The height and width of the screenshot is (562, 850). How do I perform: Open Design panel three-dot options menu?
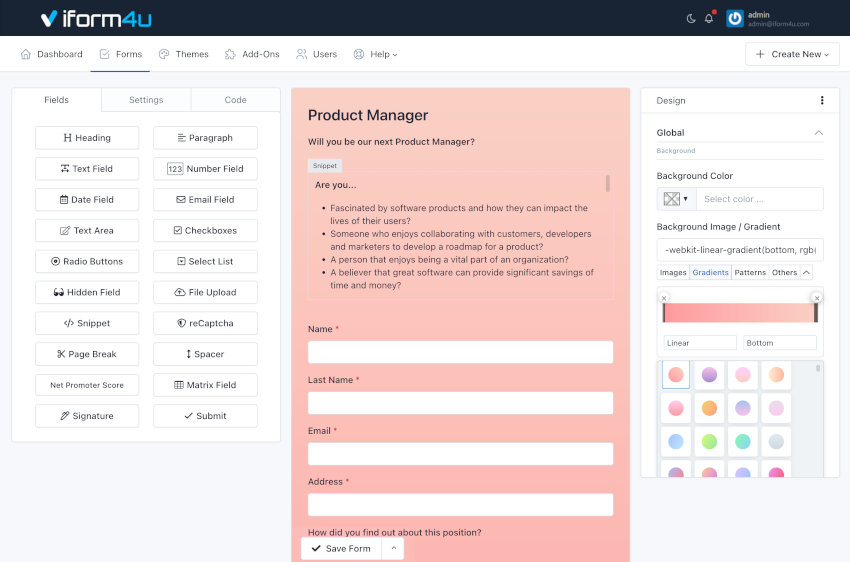pyautogui.click(x=822, y=101)
